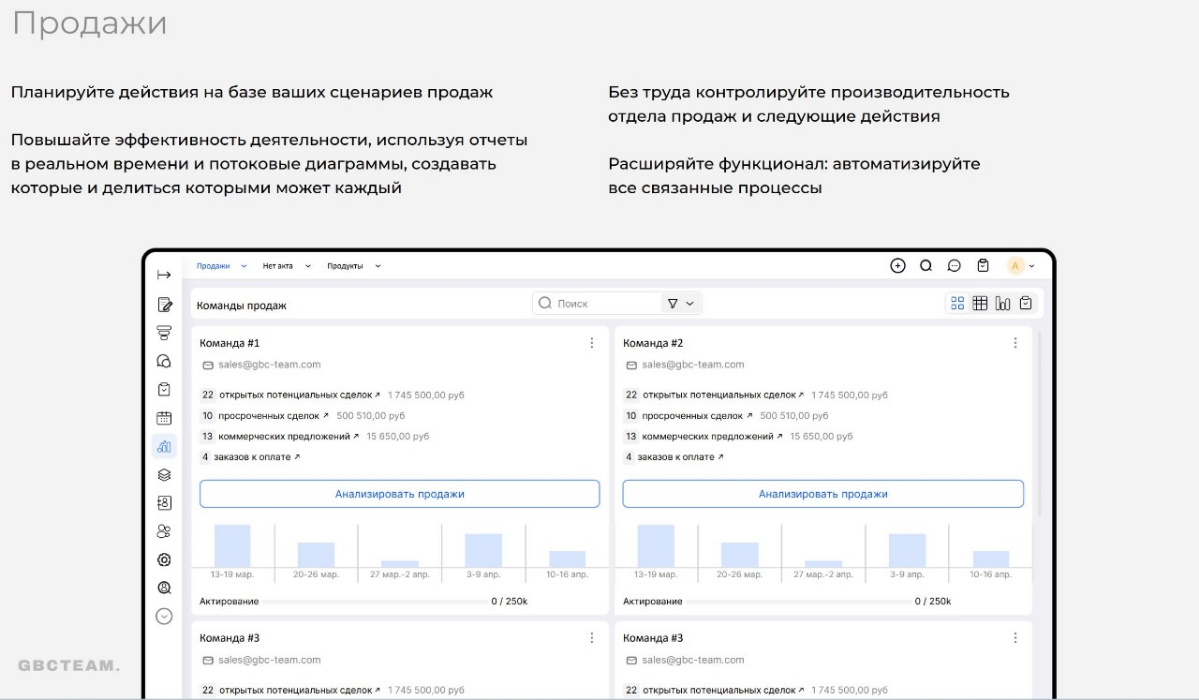Open the chat search icon in sidebar

click(x=164, y=361)
